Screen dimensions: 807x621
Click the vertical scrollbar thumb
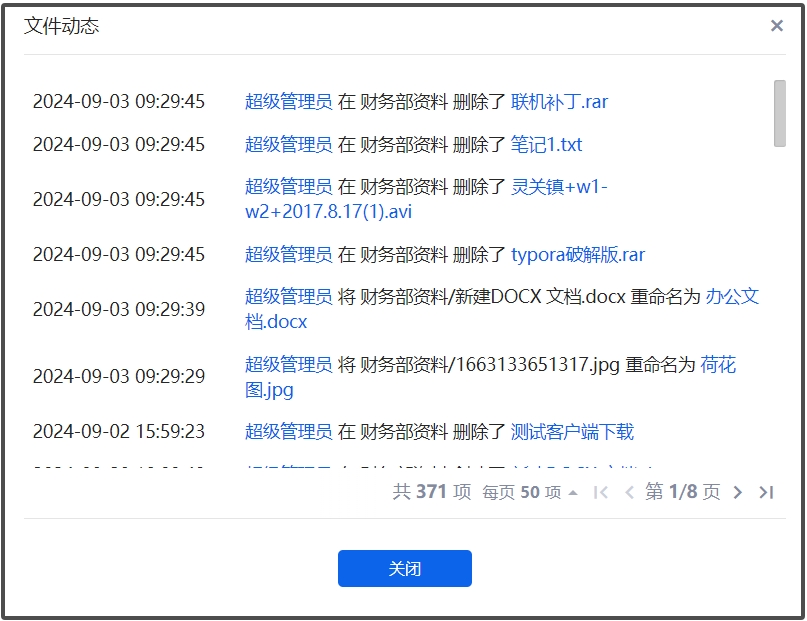pyautogui.click(x=779, y=113)
